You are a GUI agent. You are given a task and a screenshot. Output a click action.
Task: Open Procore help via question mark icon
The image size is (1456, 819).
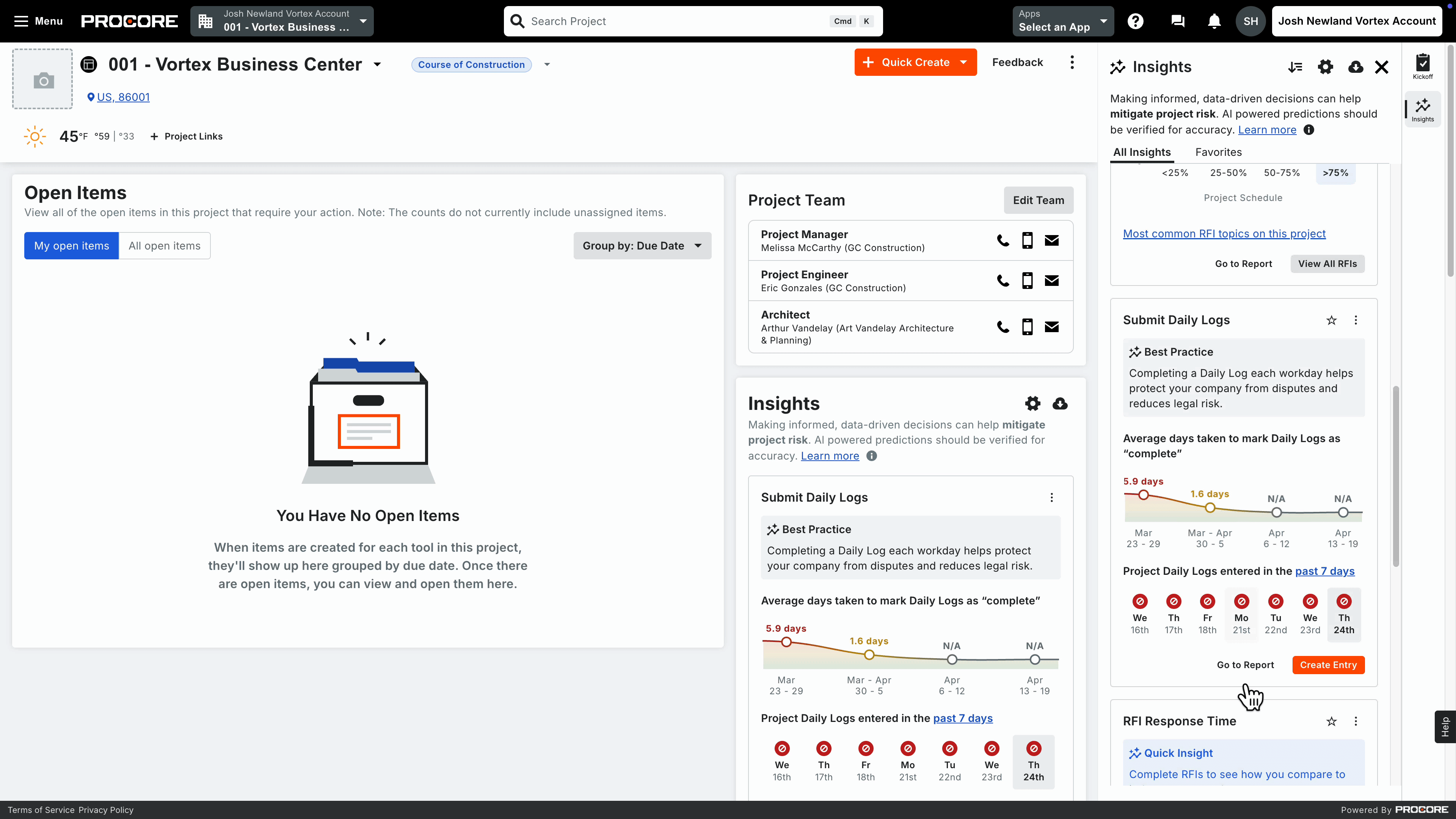click(1136, 21)
